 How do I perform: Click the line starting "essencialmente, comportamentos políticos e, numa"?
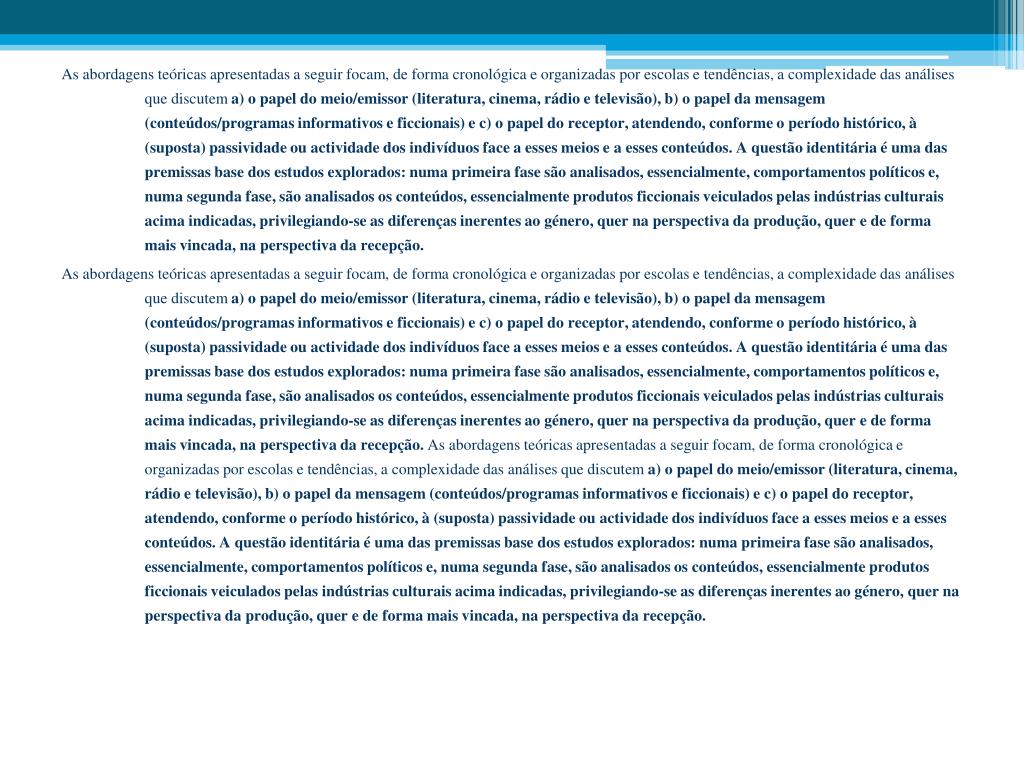click(537, 567)
